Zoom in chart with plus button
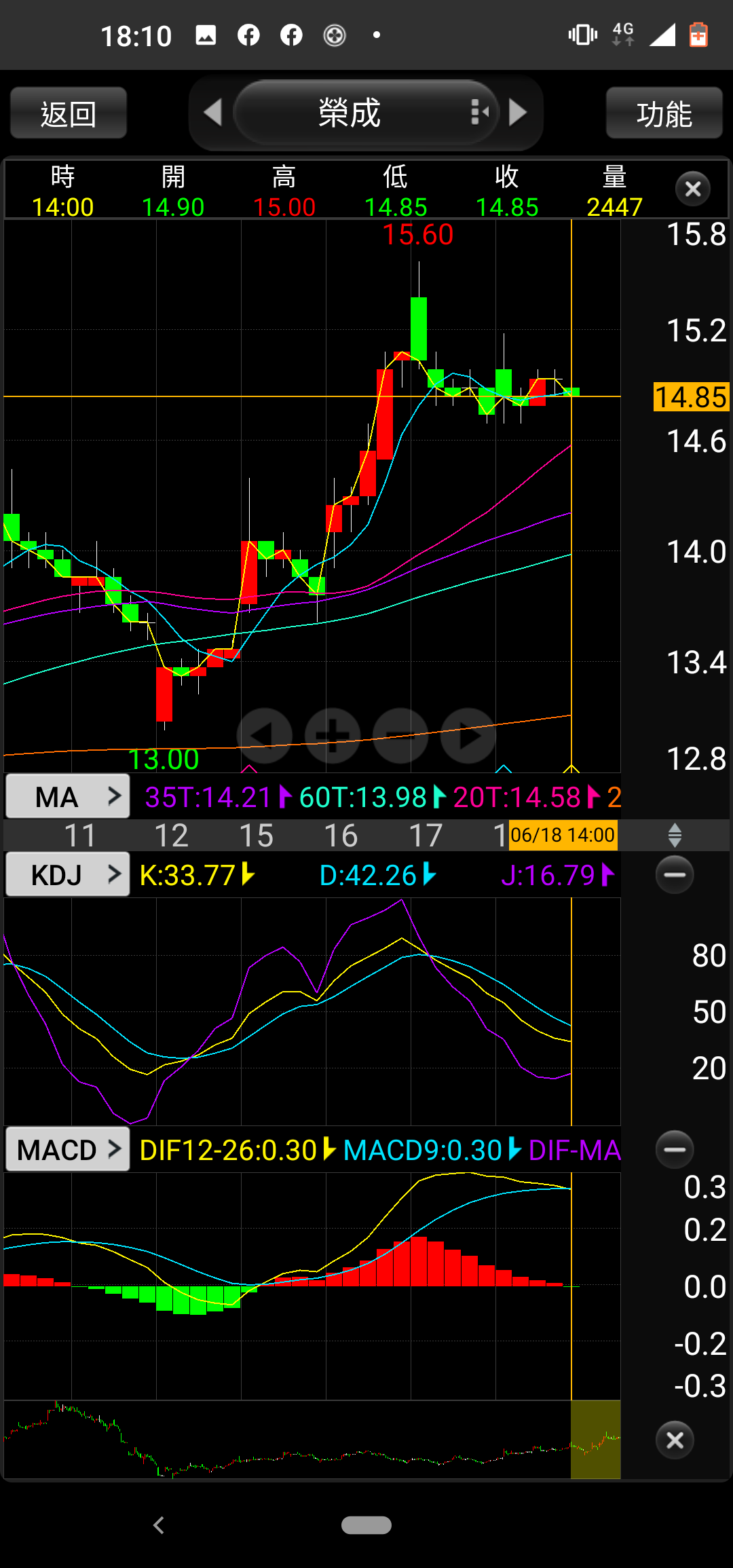733x1568 pixels. [333, 736]
